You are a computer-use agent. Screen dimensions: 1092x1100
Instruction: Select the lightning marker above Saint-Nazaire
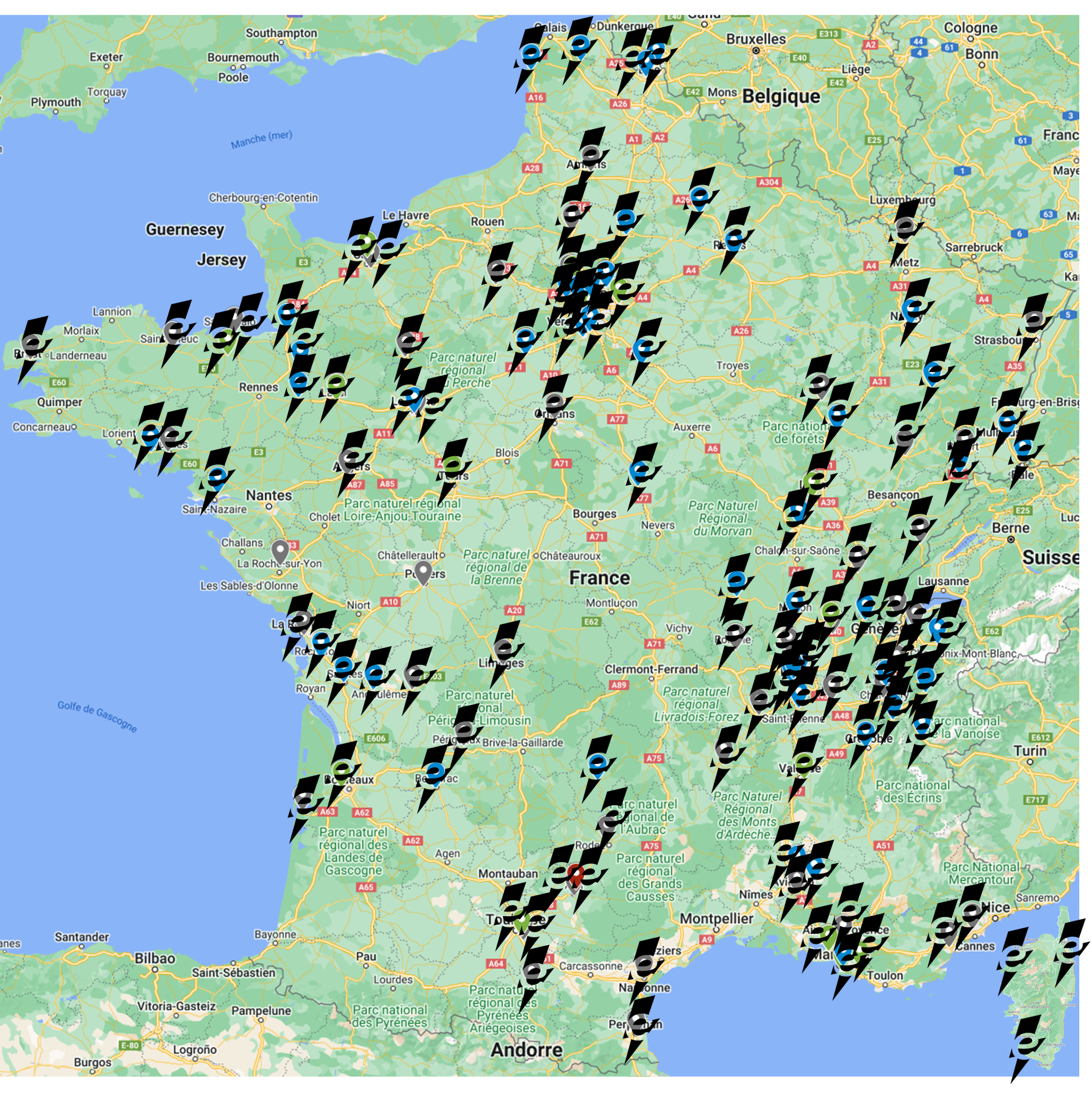point(217,481)
